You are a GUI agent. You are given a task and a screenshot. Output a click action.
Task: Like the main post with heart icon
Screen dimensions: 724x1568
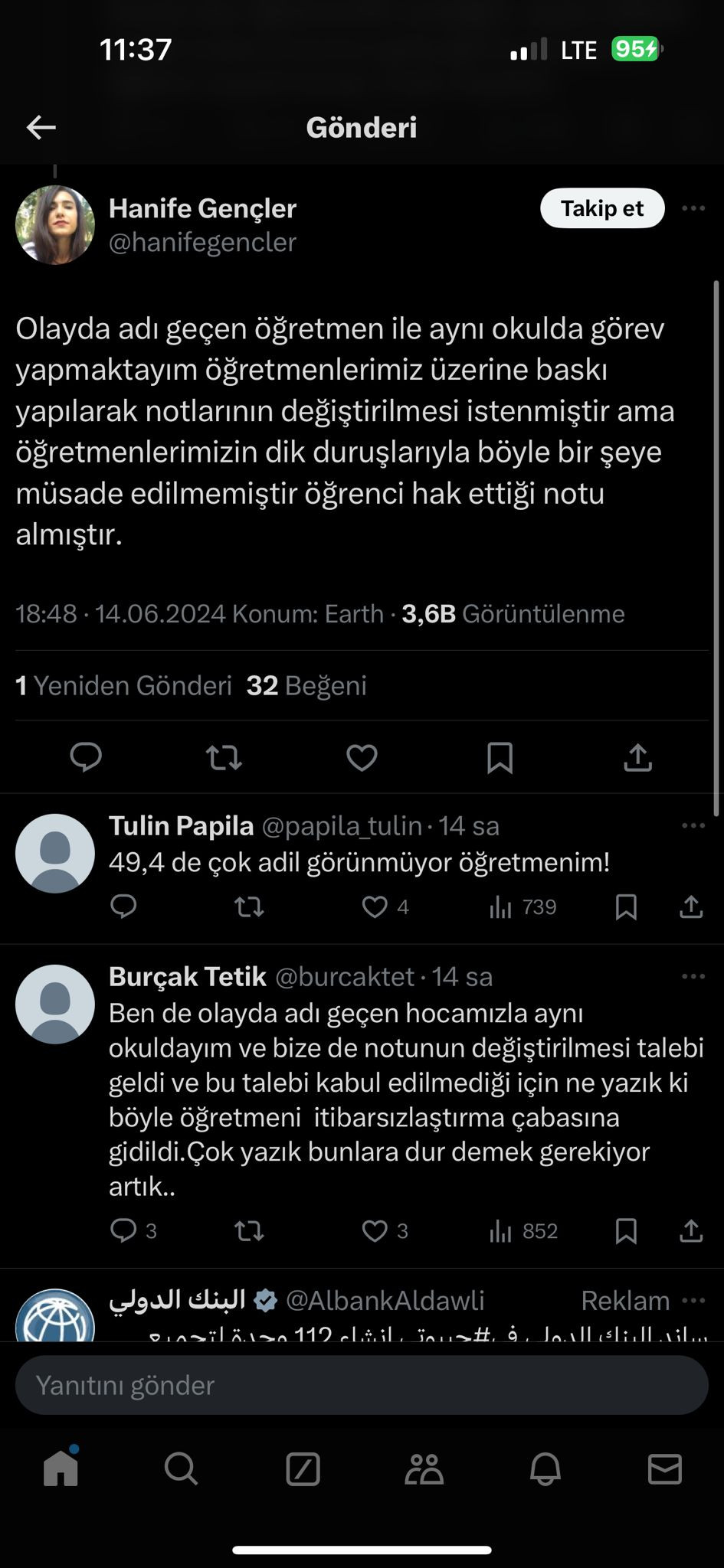click(x=362, y=758)
